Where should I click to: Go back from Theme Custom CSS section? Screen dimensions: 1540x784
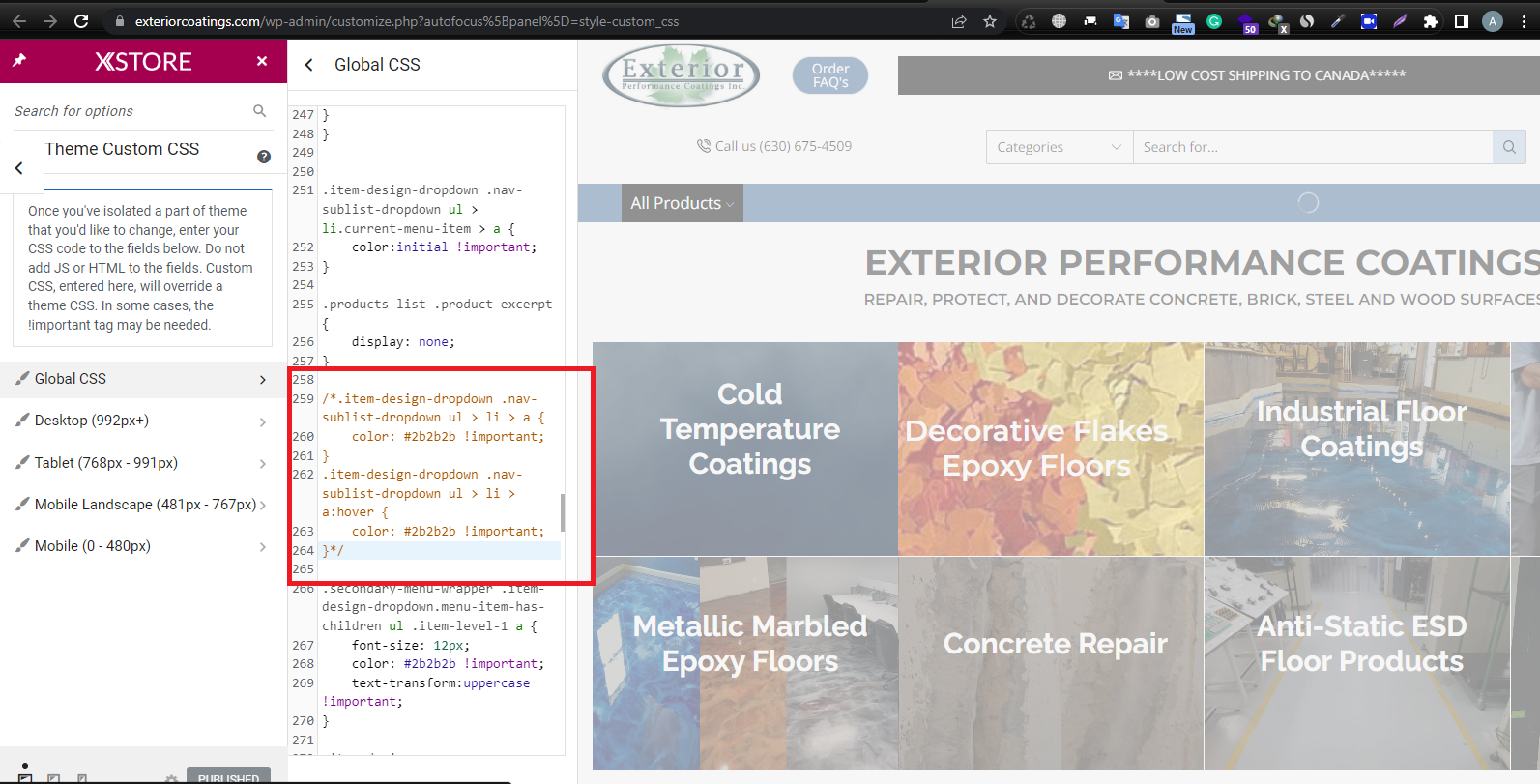click(19, 168)
